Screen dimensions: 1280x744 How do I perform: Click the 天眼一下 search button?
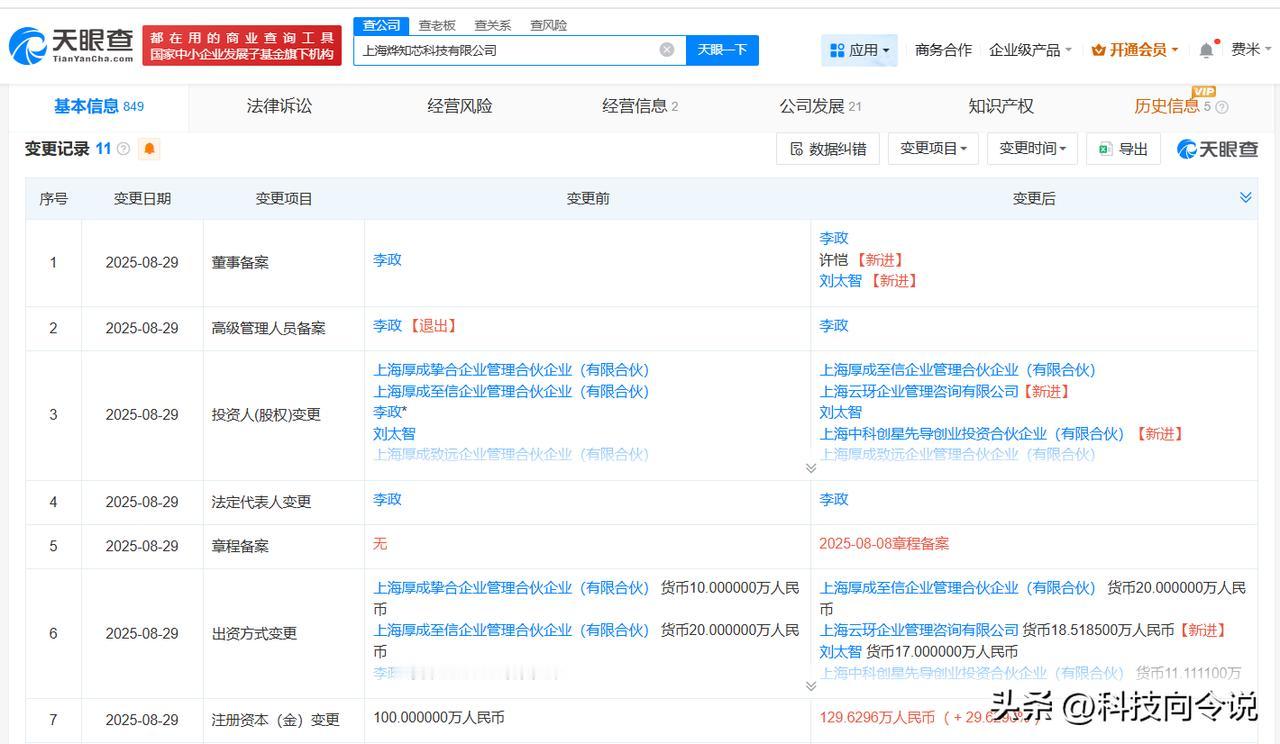coord(722,50)
